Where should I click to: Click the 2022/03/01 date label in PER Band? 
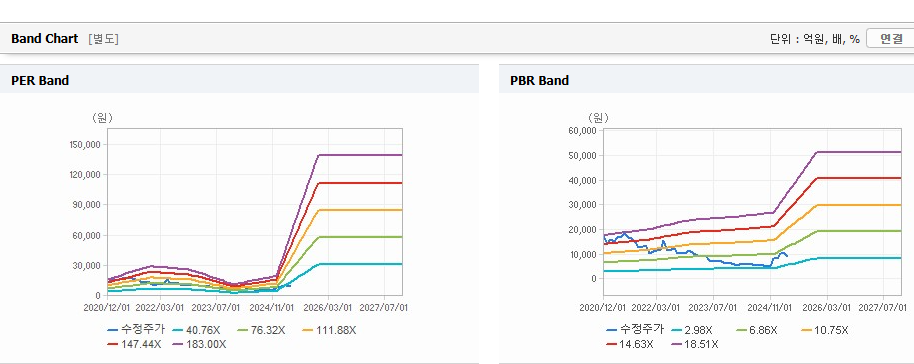159,307
